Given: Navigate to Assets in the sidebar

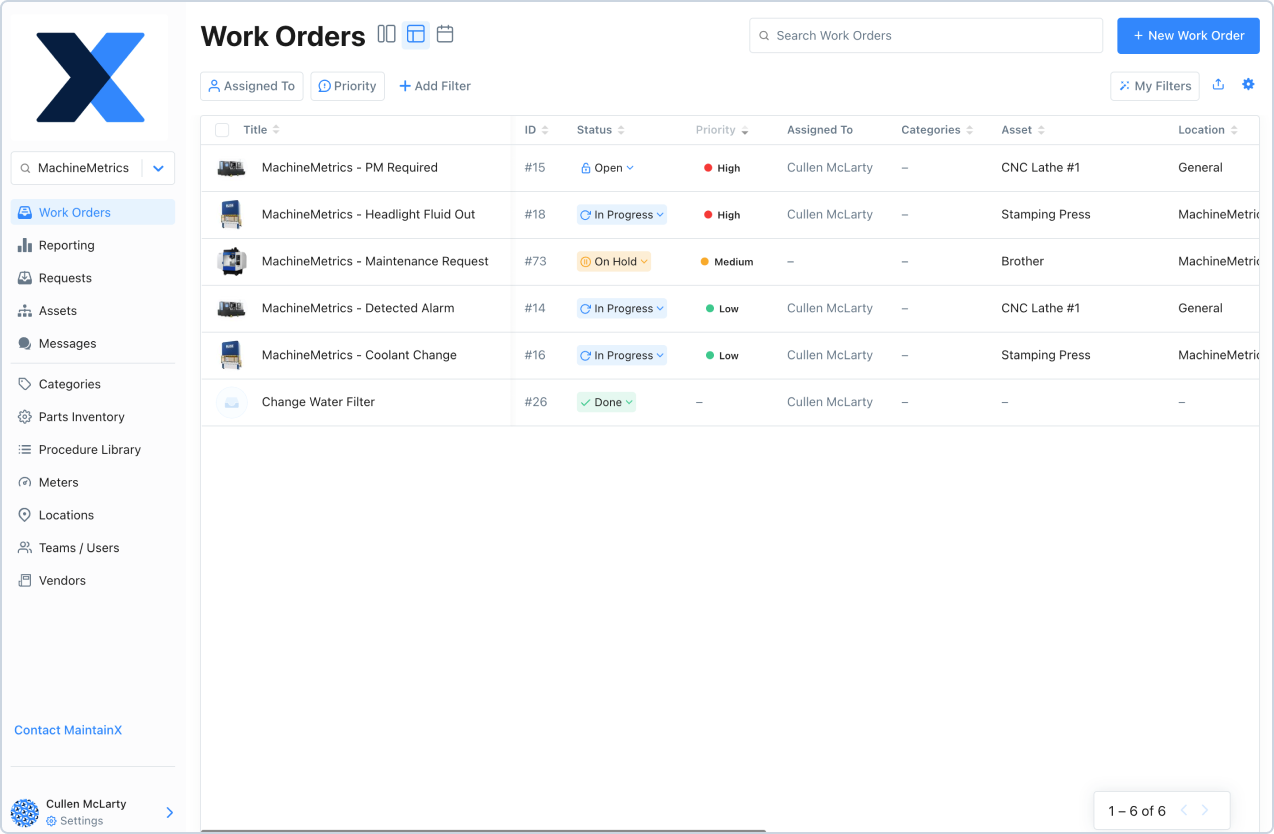Looking at the screenshot, I should [93, 311].
